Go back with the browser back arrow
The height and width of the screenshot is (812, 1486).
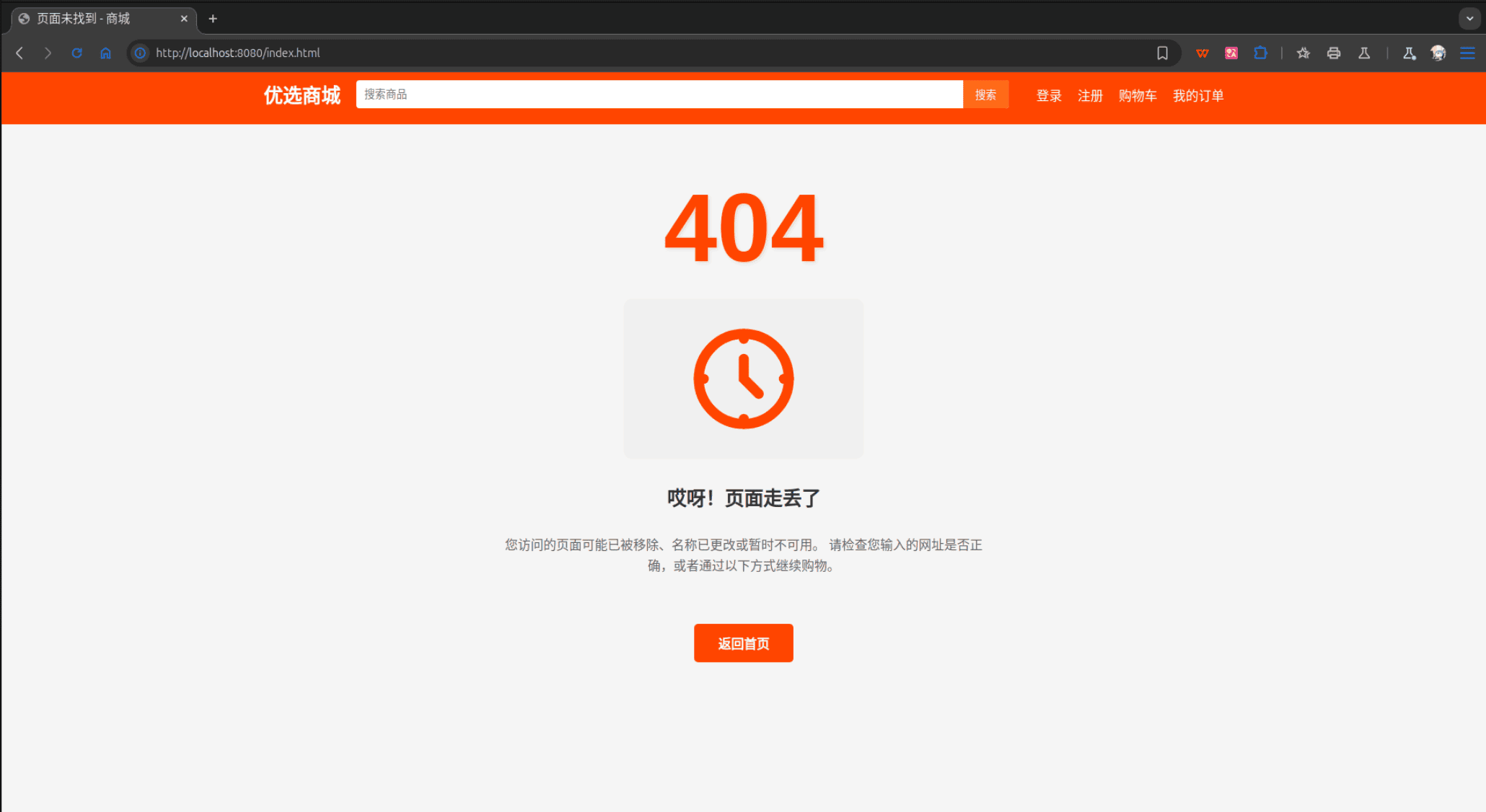point(19,53)
